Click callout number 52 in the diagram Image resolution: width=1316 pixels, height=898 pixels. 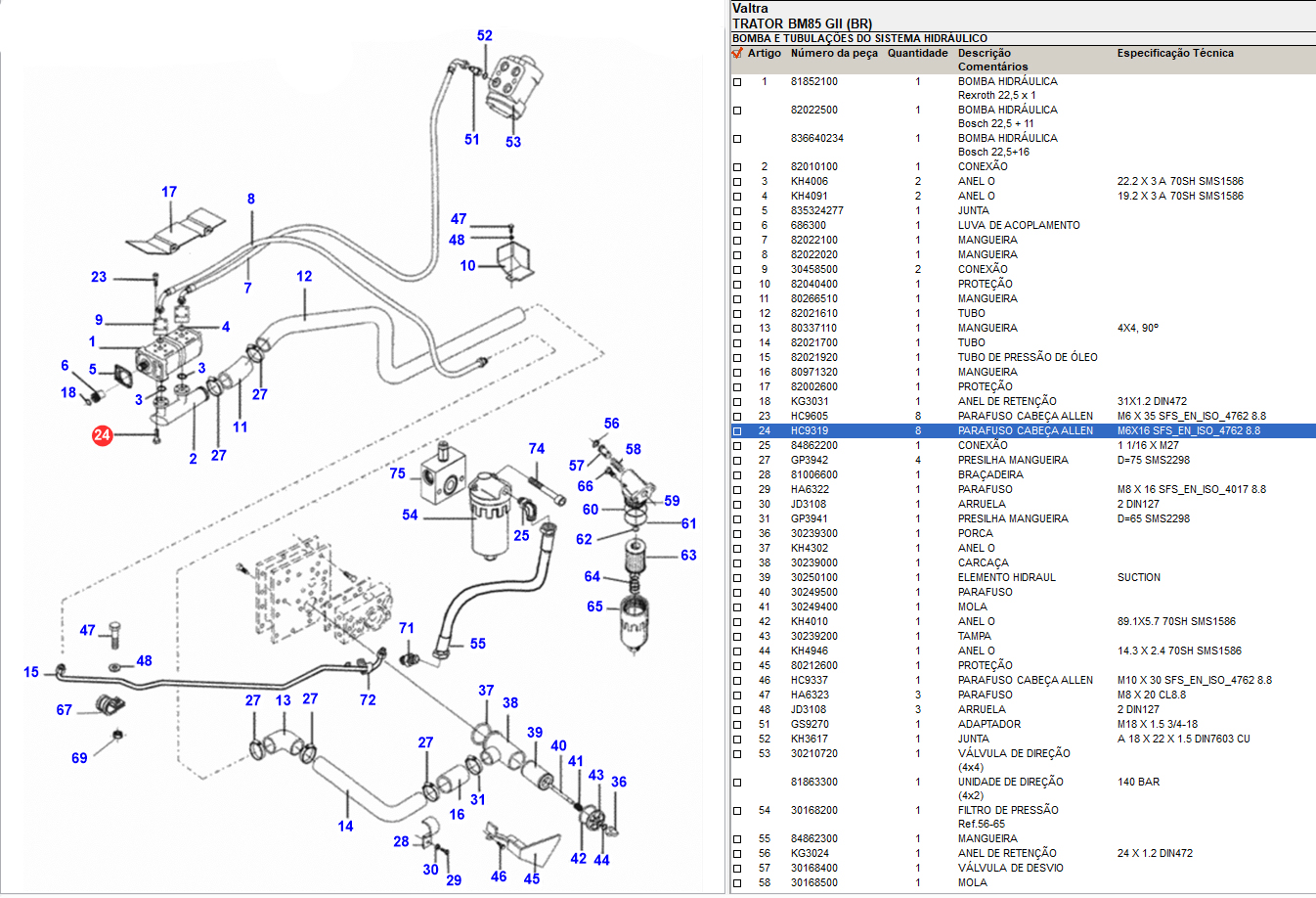pos(485,36)
